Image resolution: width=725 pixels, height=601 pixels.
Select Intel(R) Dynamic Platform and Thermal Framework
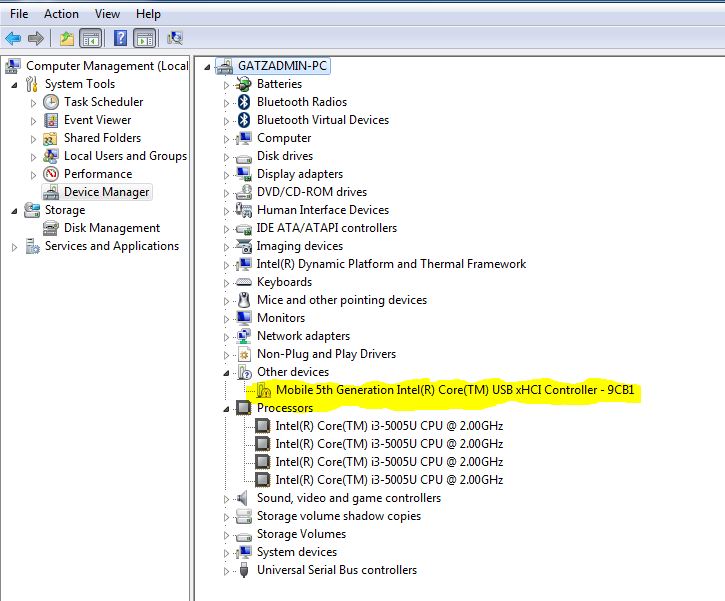click(x=391, y=264)
